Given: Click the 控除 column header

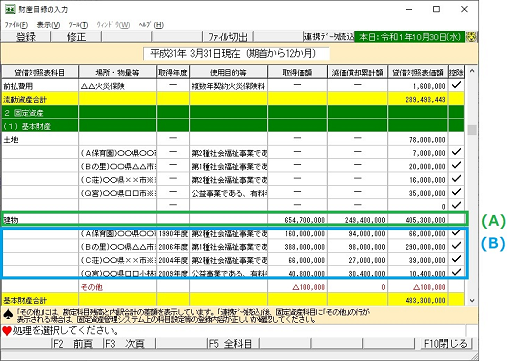Looking at the screenshot, I should 456,72.
